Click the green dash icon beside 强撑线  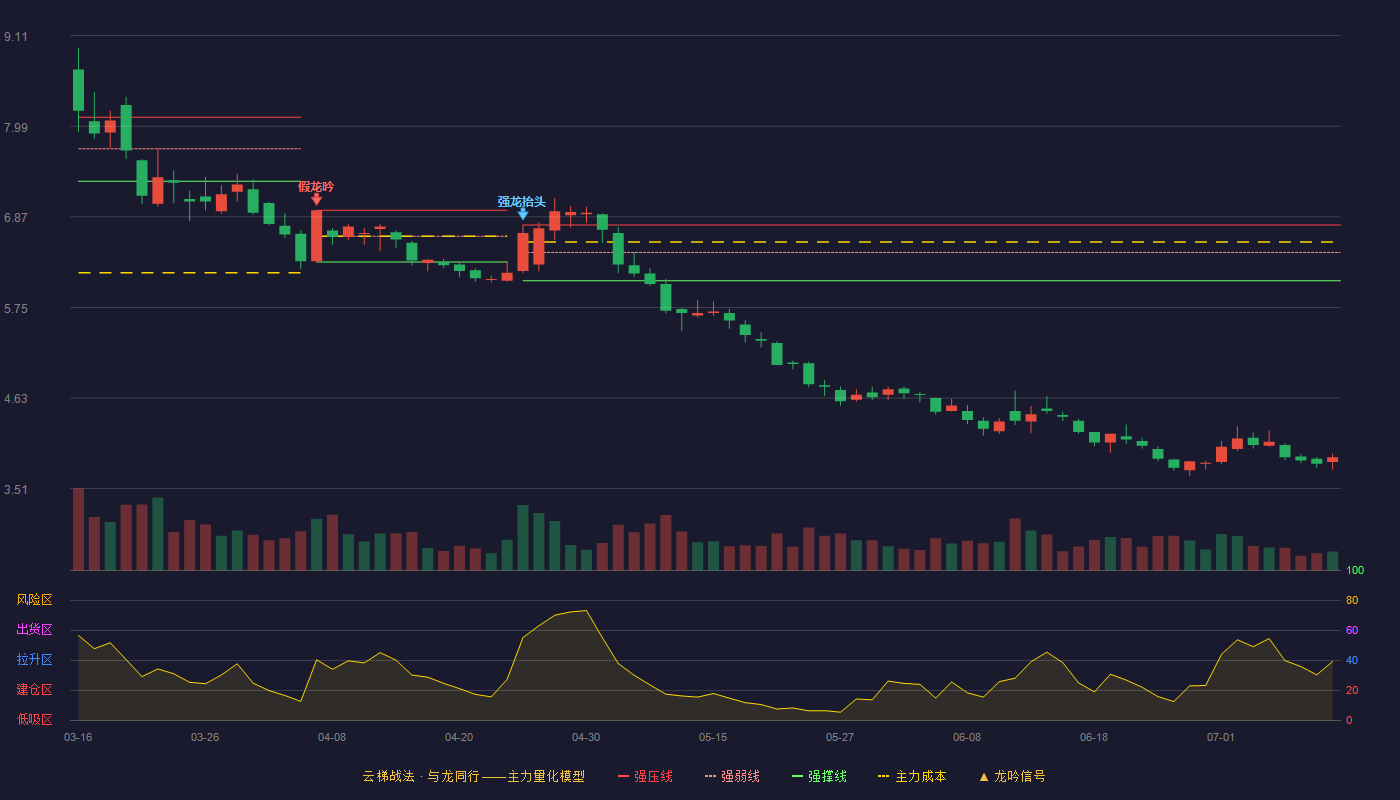tap(797, 776)
